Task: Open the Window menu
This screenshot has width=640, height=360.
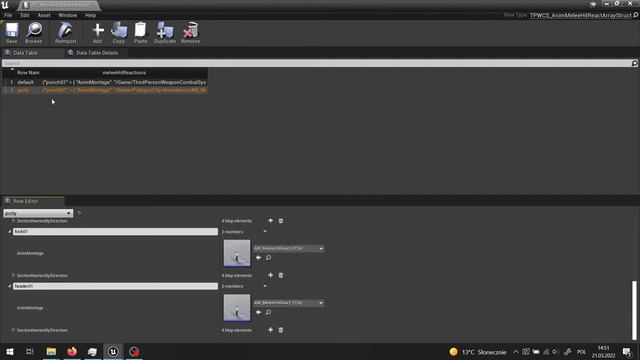Action: (x=67, y=15)
